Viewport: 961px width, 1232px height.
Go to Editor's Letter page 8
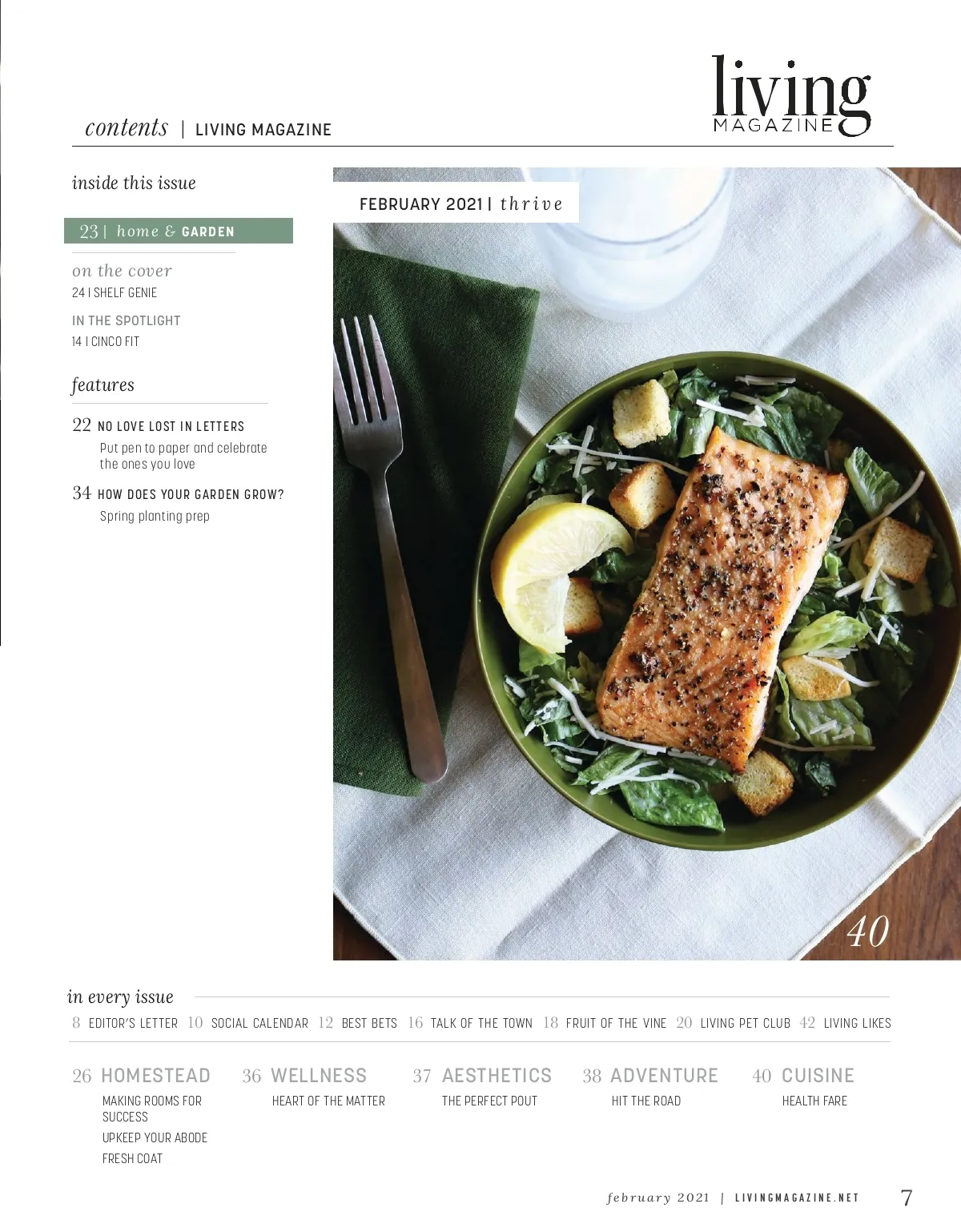click(x=125, y=1023)
